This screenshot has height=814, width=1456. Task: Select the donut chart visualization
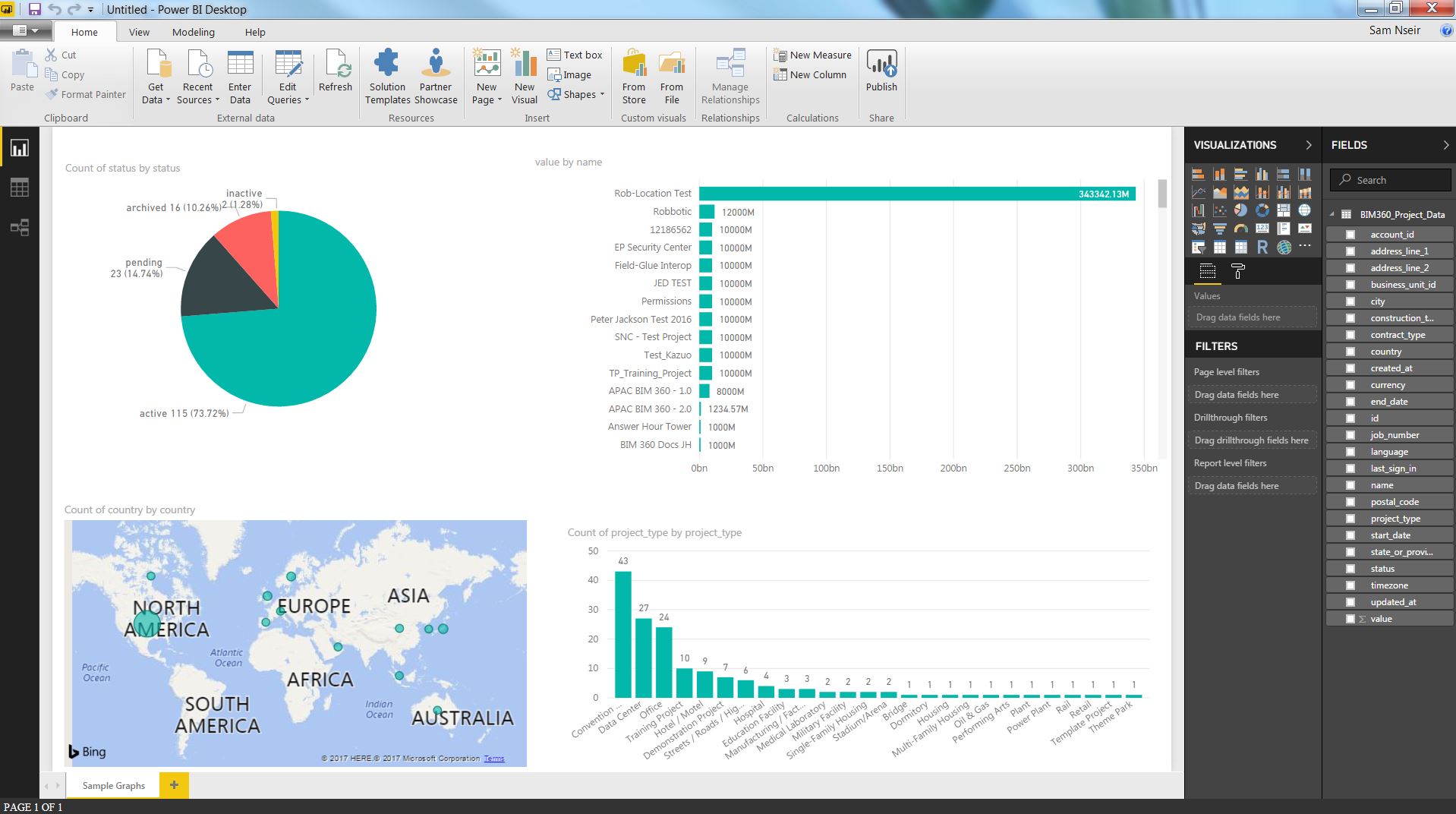click(x=1262, y=210)
